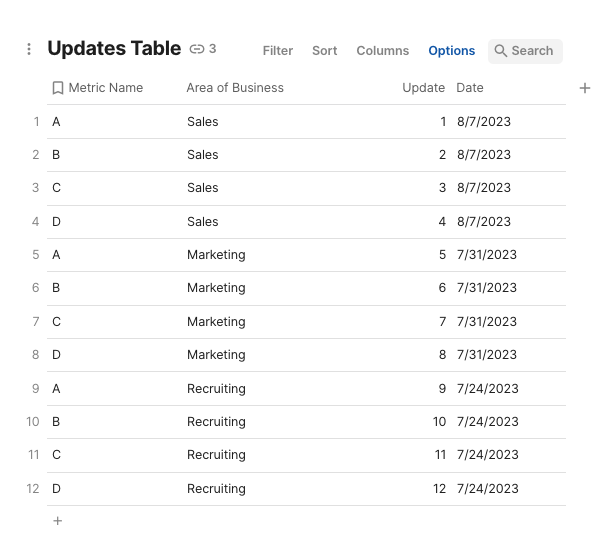Open the table Options panel
Image resolution: width=606 pixels, height=538 pixels.
point(451,51)
